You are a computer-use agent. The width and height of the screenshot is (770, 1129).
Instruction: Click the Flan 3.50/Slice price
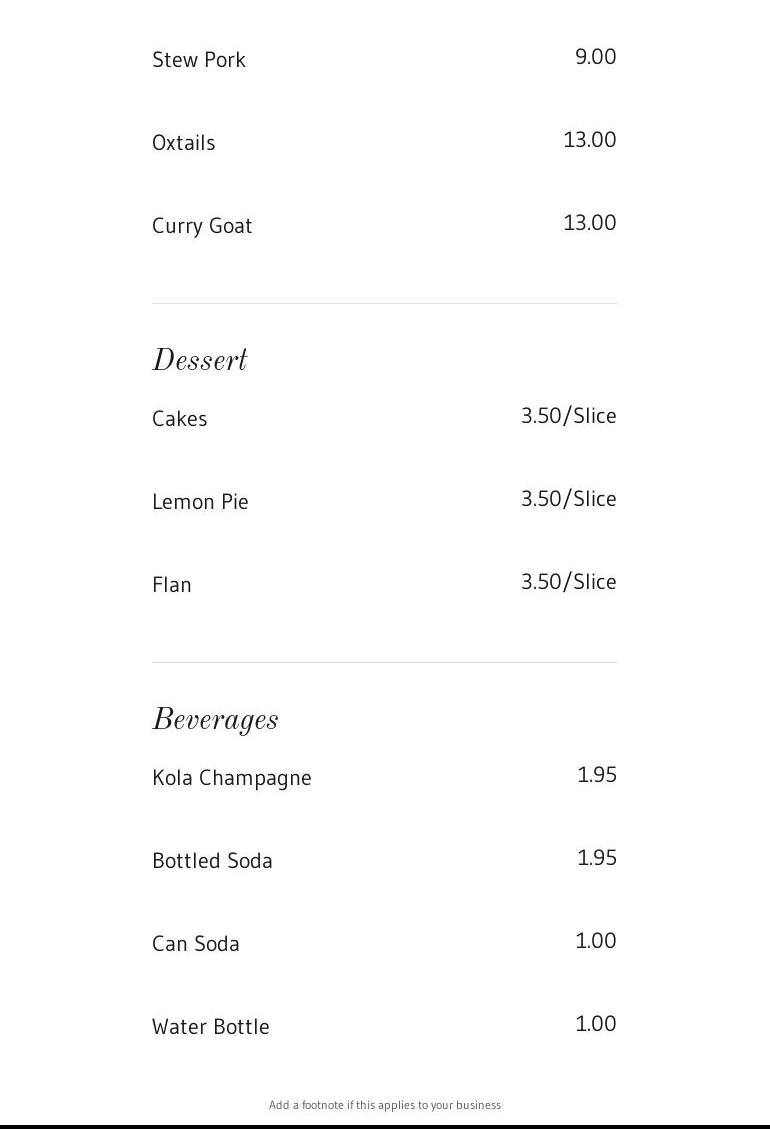click(x=568, y=582)
